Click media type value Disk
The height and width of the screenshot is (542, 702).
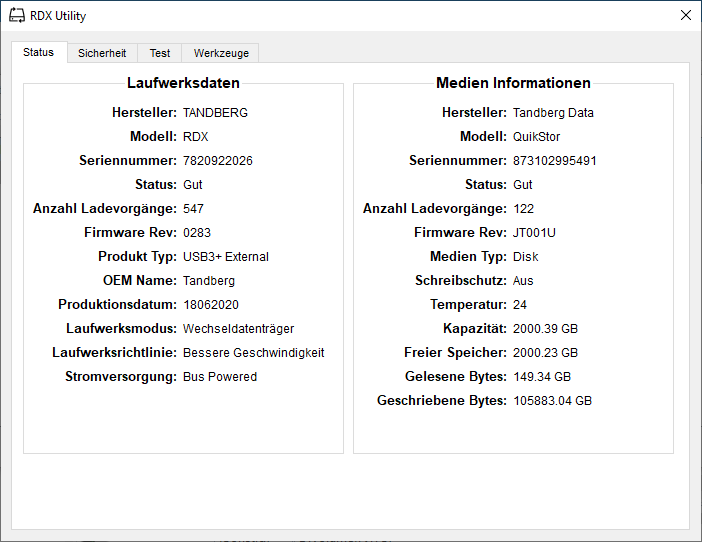pyautogui.click(x=526, y=257)
